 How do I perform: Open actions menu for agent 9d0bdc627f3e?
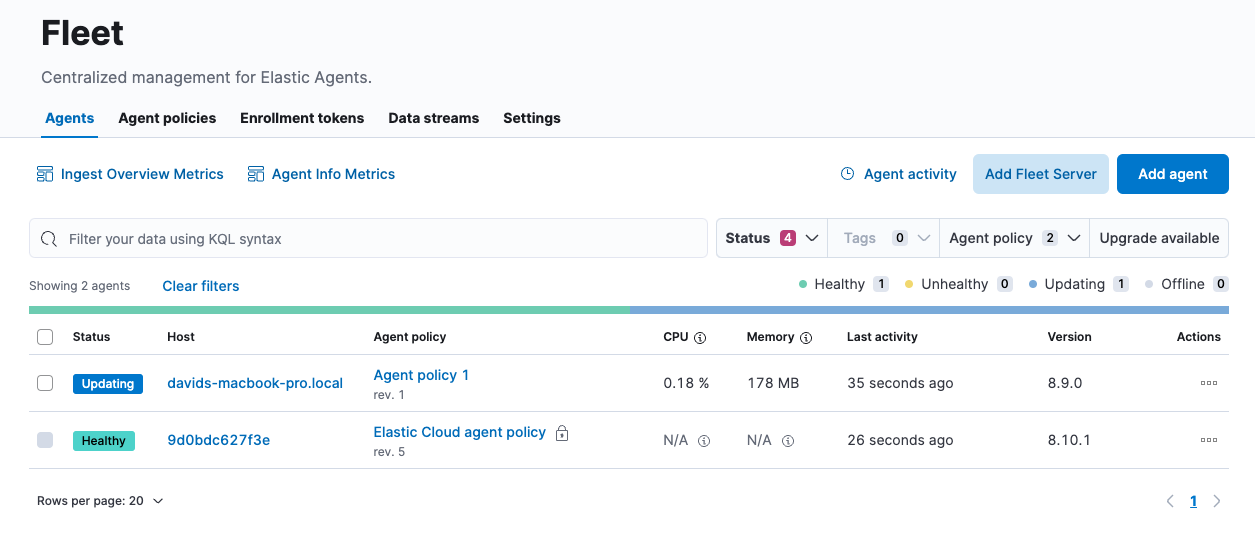1208,440
